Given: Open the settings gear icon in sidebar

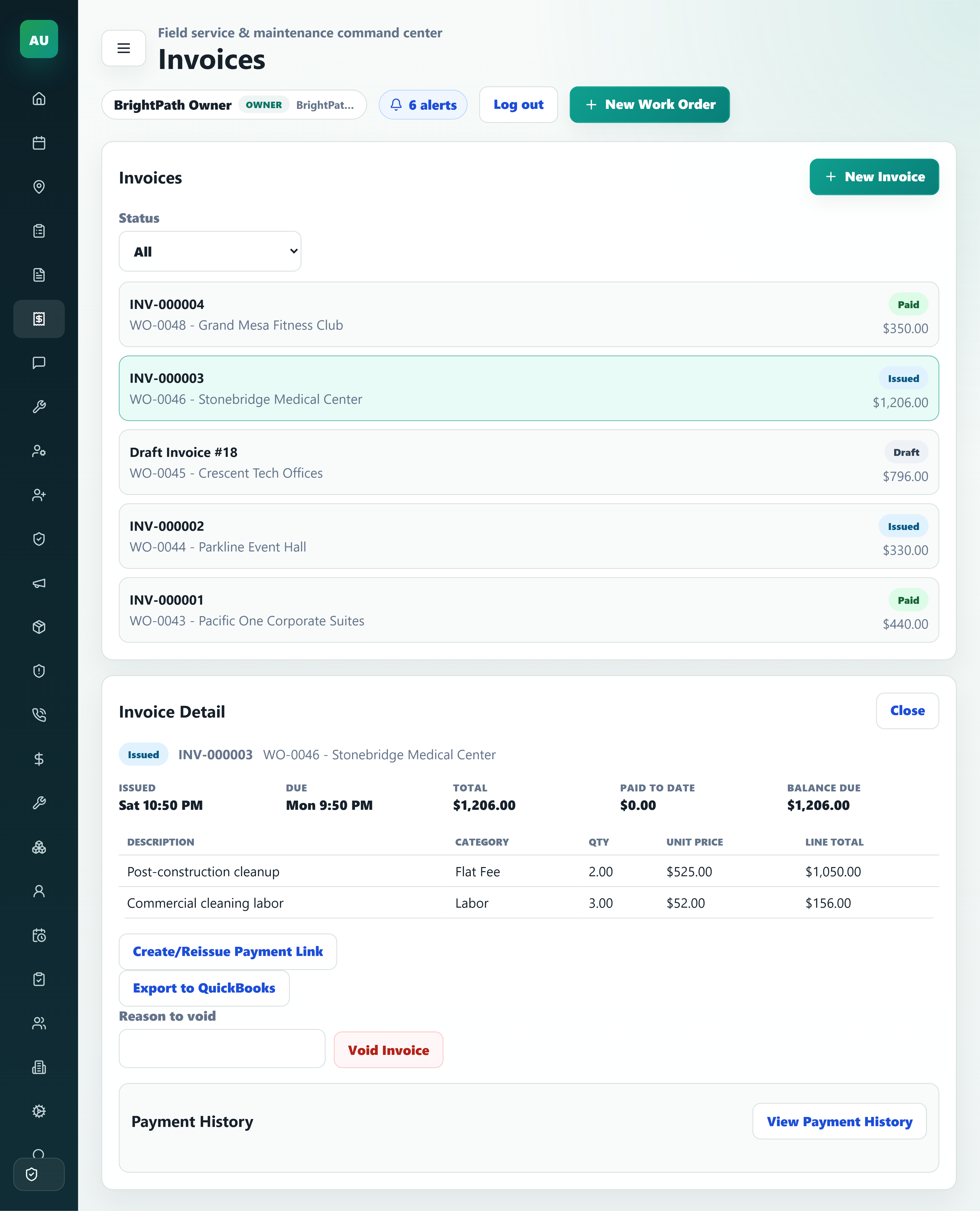Looking at the screenshot, I should (39, 1112).
